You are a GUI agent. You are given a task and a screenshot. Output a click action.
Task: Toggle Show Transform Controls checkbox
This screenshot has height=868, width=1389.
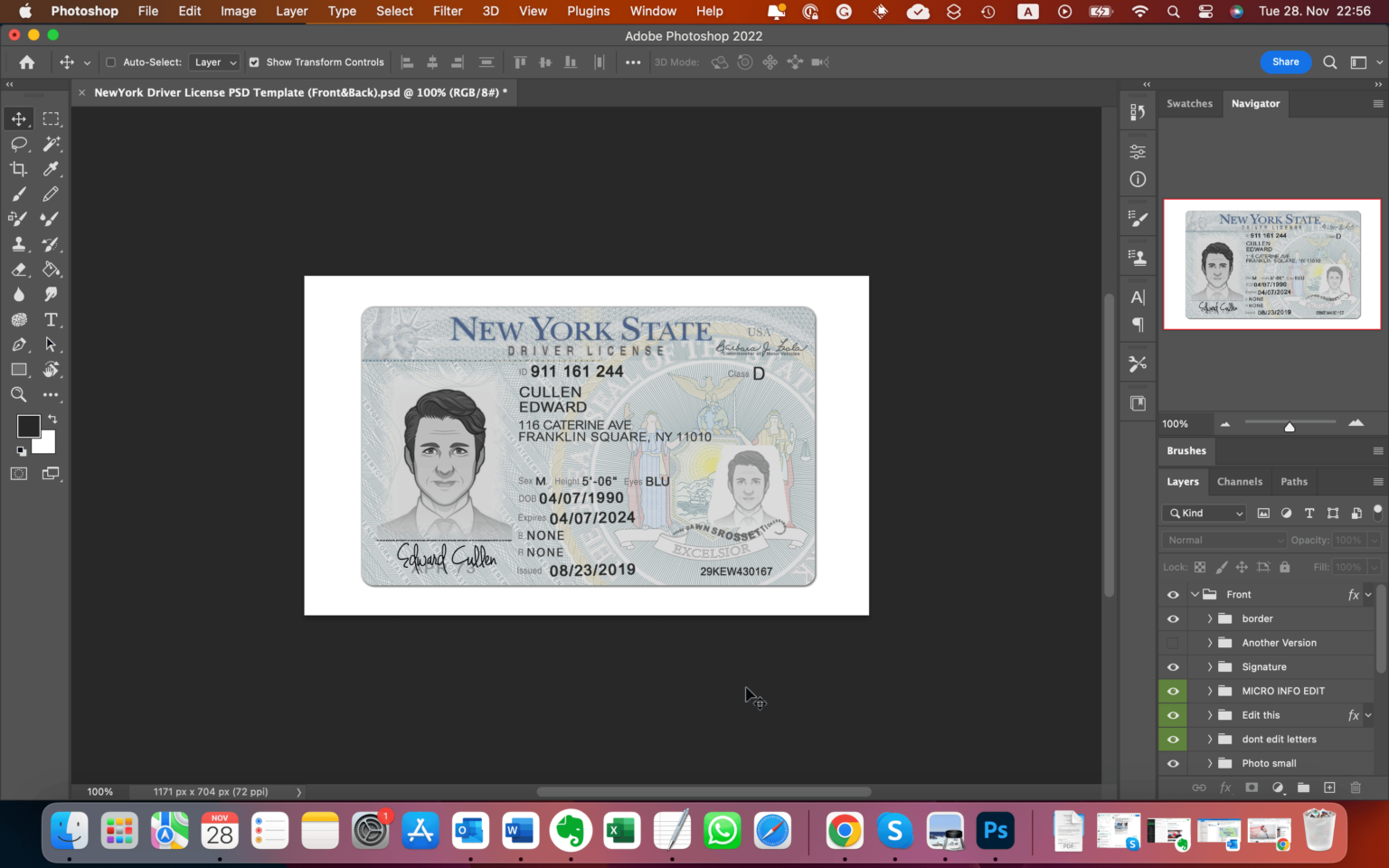pyautogui.click(x=254, y=61)
